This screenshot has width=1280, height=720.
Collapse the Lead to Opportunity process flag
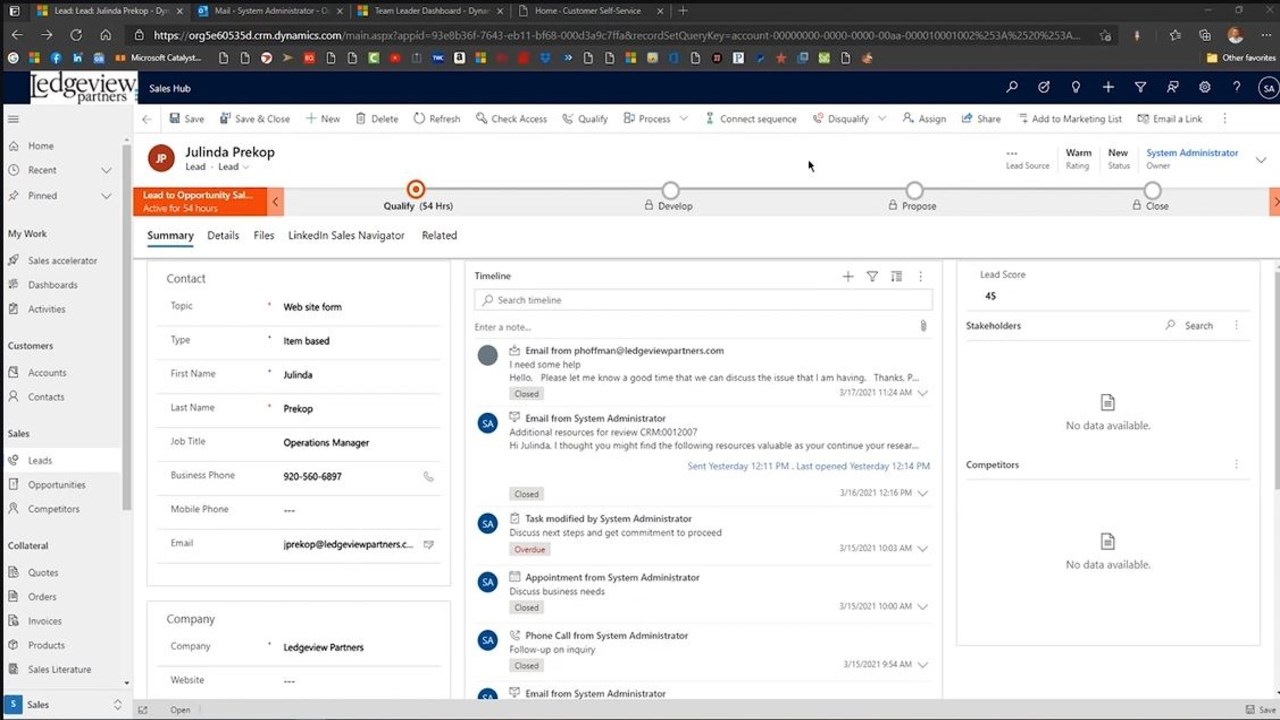[x=276, y=201]
